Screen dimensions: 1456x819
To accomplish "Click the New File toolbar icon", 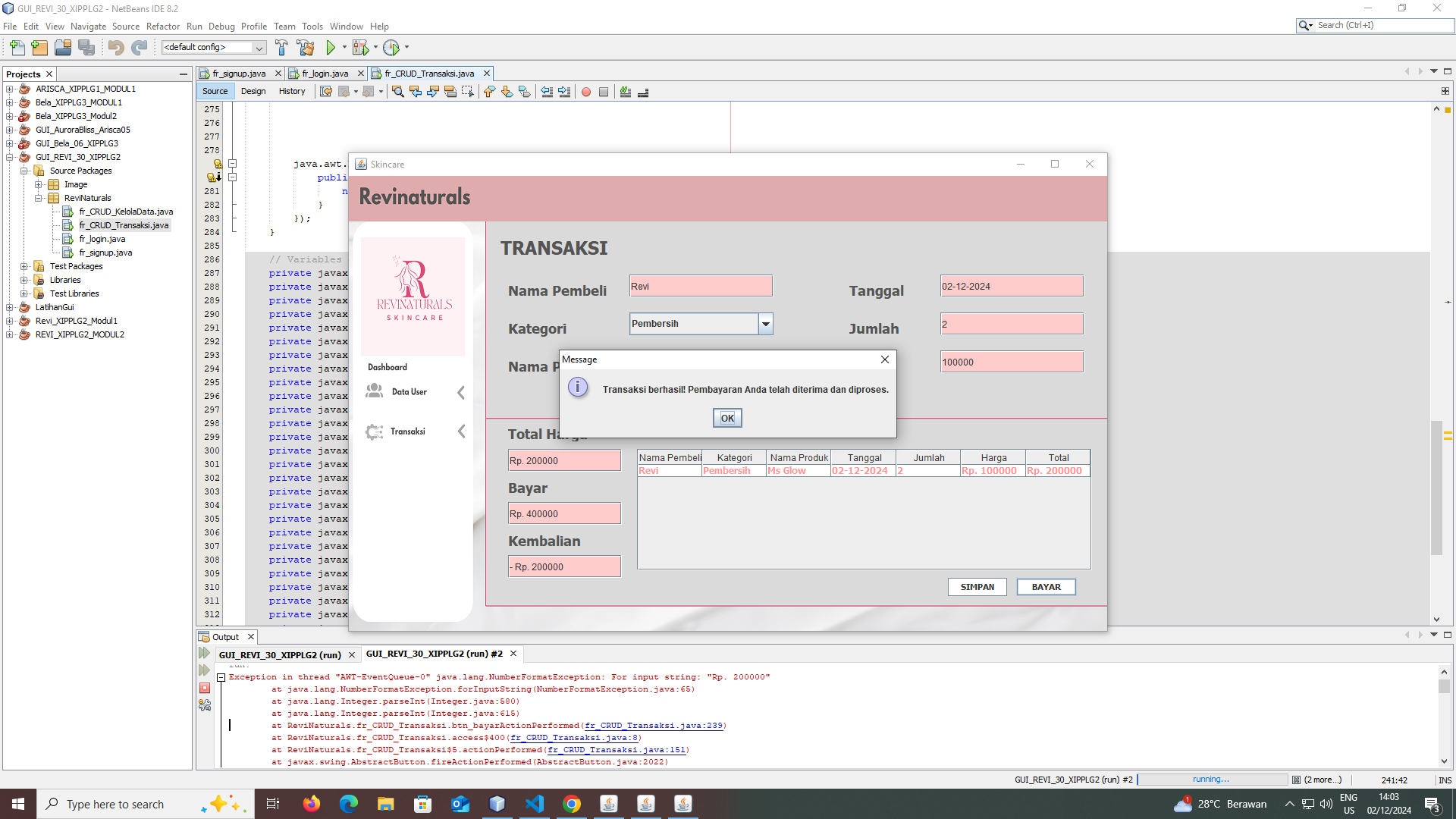I will 17,48.
